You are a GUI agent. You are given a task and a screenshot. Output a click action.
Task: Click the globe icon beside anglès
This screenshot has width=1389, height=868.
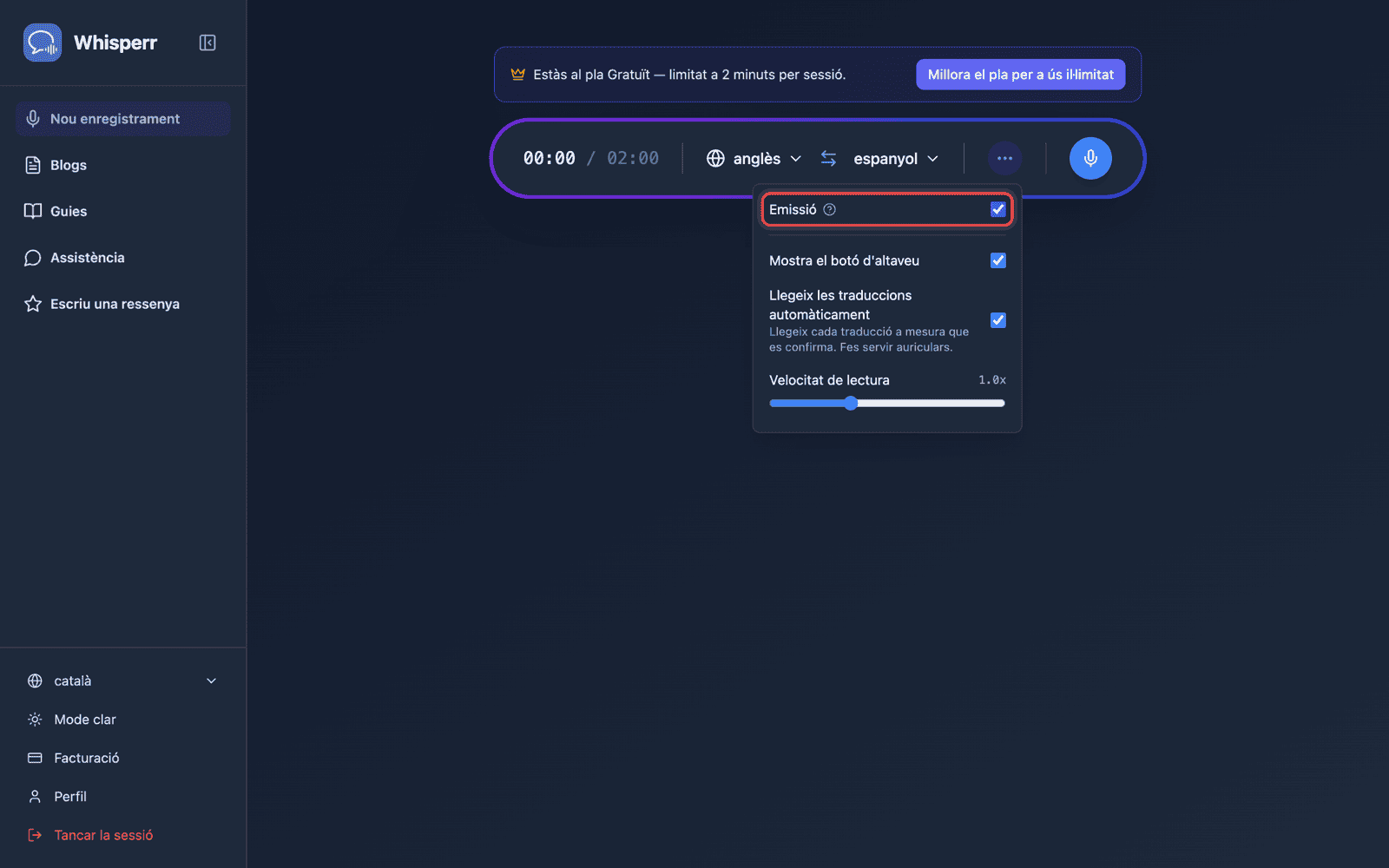[x=715, y=158]
